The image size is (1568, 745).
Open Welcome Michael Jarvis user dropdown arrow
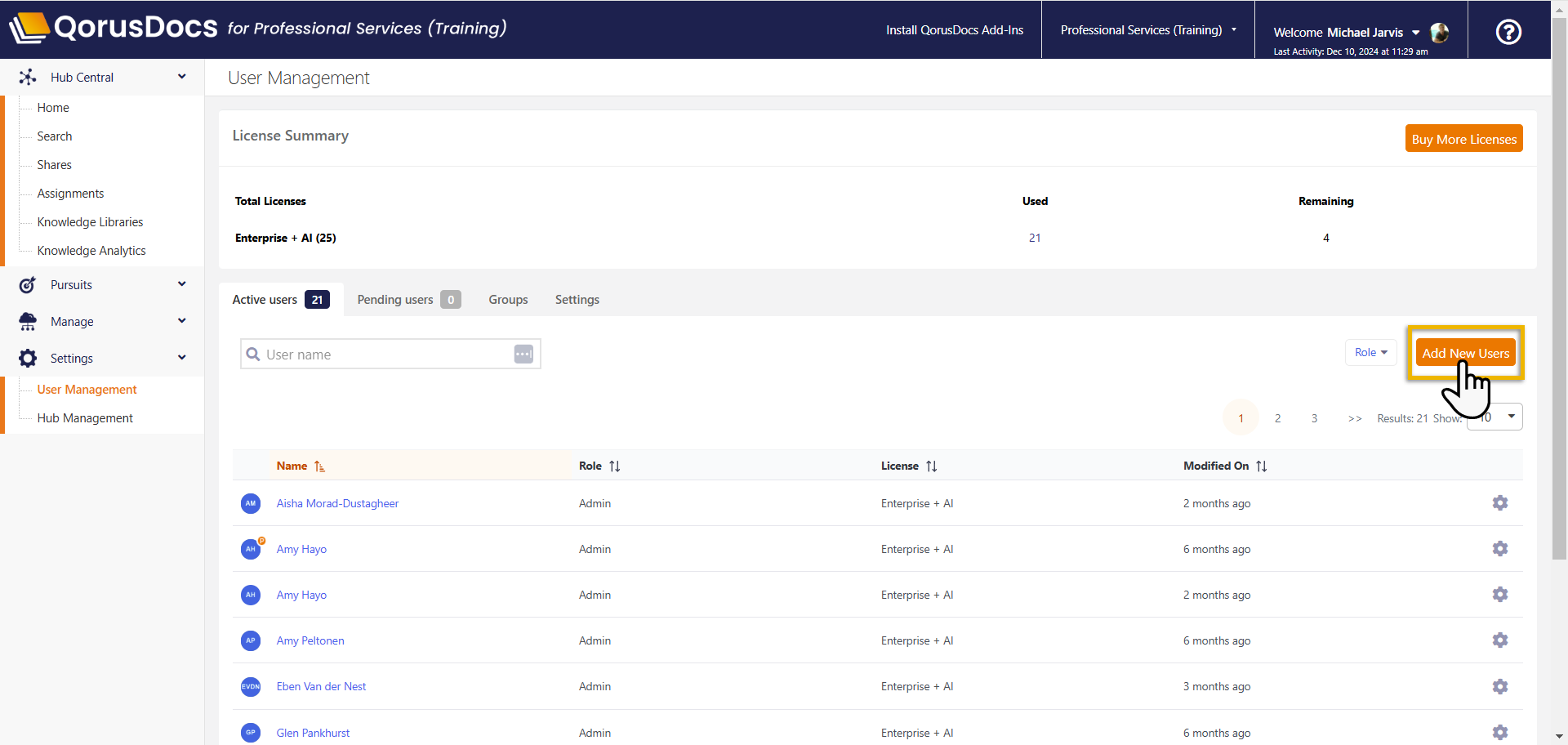1416,33
